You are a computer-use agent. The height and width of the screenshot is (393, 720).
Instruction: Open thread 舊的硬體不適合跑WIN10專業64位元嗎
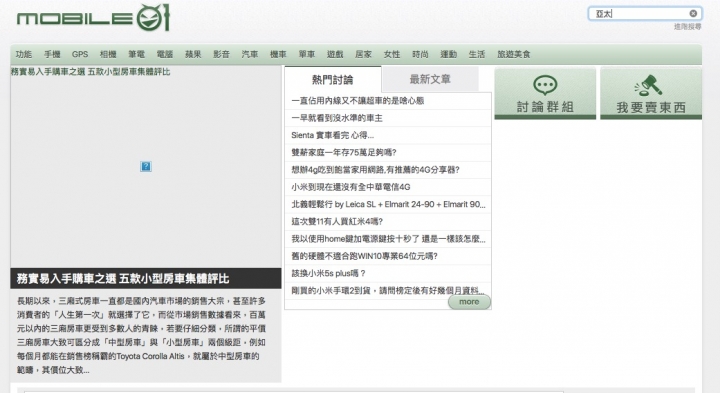(364, 256)
